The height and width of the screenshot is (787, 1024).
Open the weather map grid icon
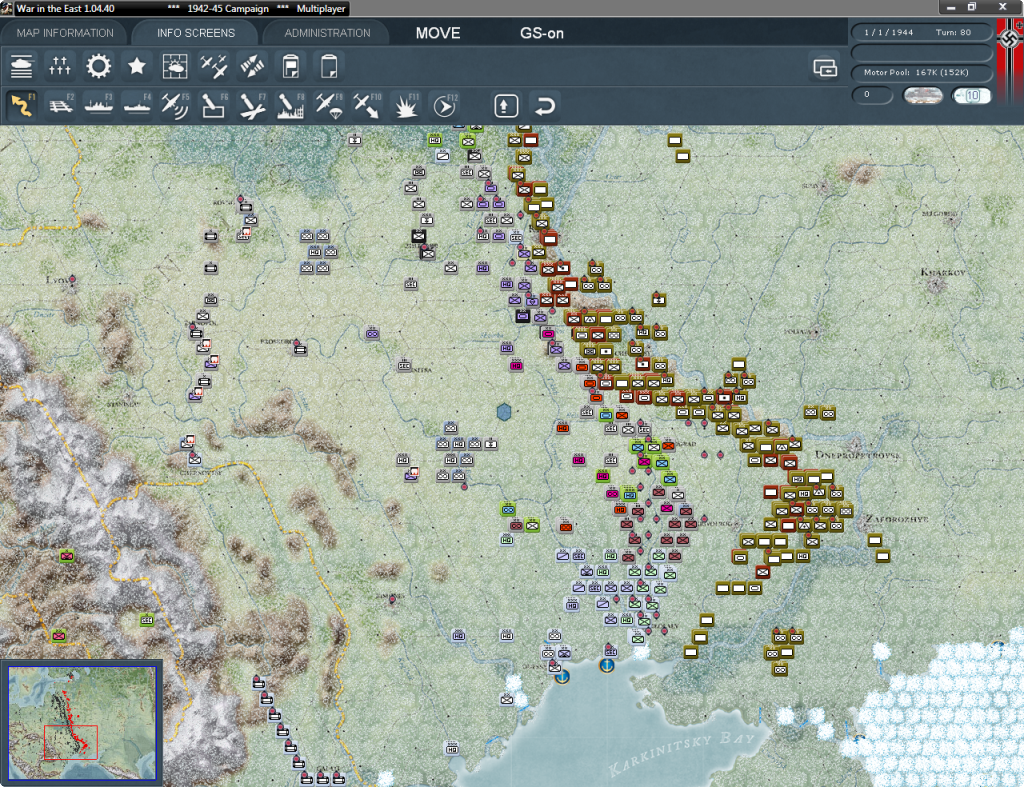[x=175, y=67]
